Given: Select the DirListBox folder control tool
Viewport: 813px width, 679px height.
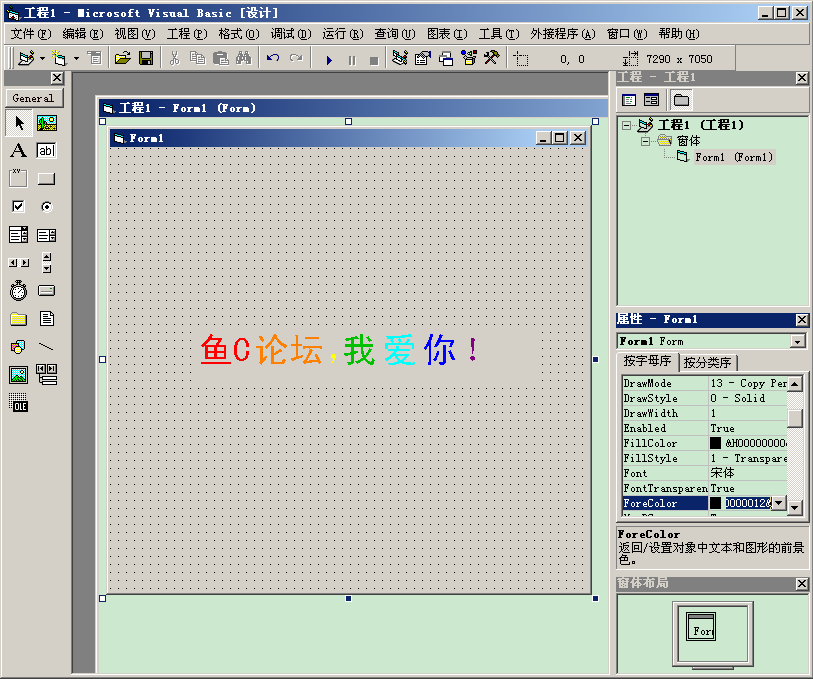Looking at the screenshot, I should click(x=19, y=319).
